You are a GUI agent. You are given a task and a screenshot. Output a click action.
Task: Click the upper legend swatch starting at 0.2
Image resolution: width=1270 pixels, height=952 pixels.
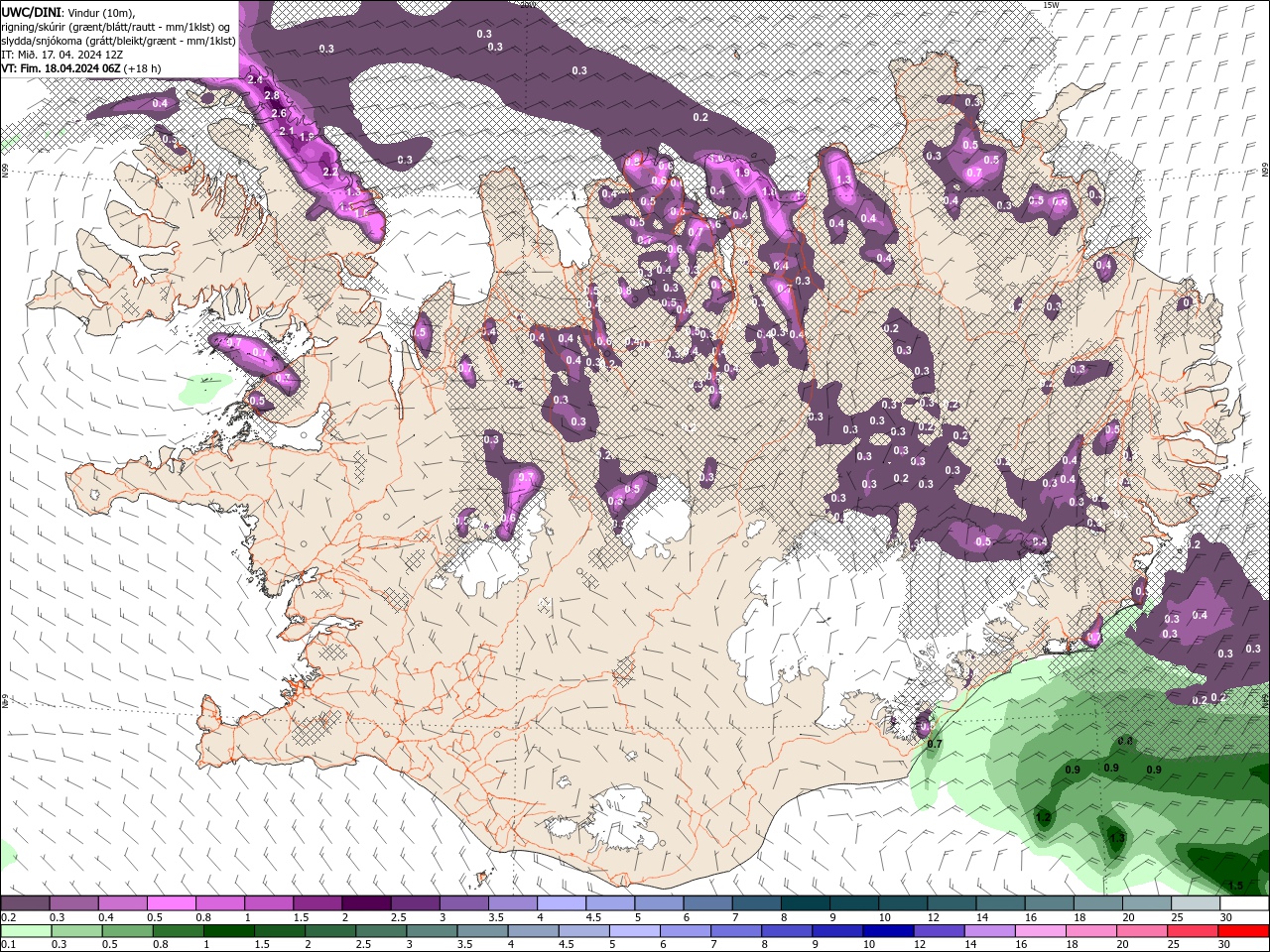click(x=25, y=903)
